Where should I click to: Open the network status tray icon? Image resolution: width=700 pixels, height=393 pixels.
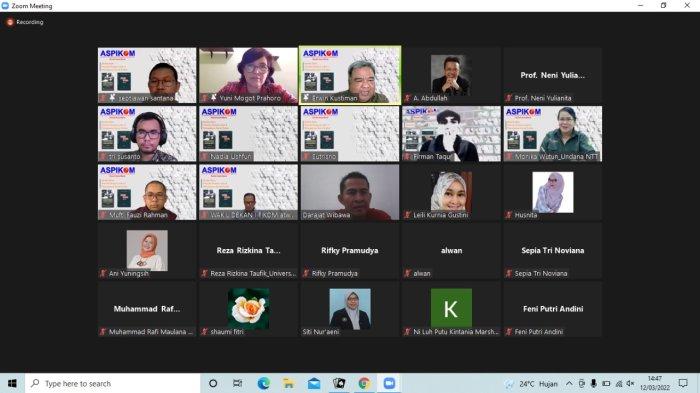(619, 383)
